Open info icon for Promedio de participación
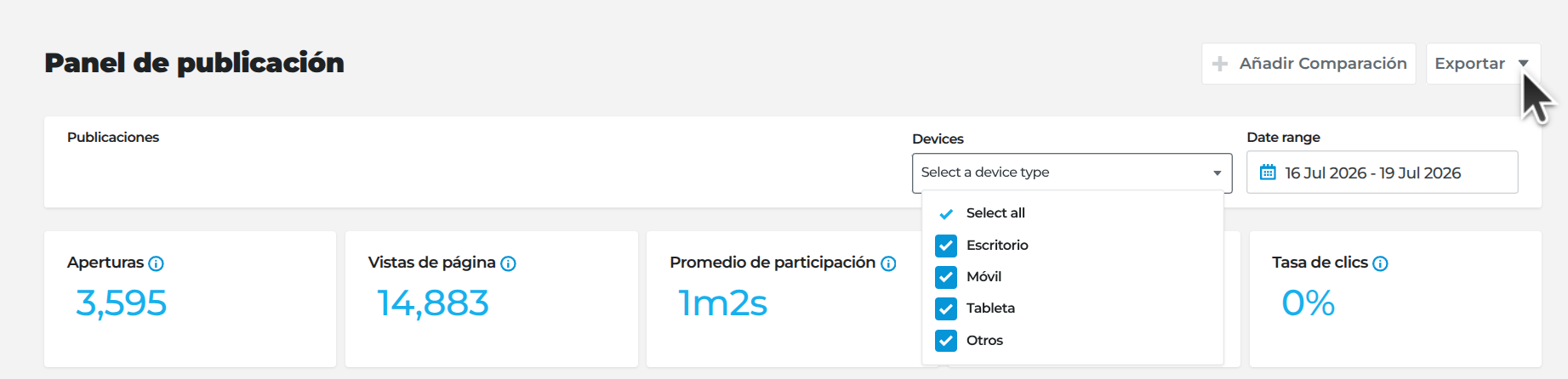1568x379 pixels. point(888,263)
